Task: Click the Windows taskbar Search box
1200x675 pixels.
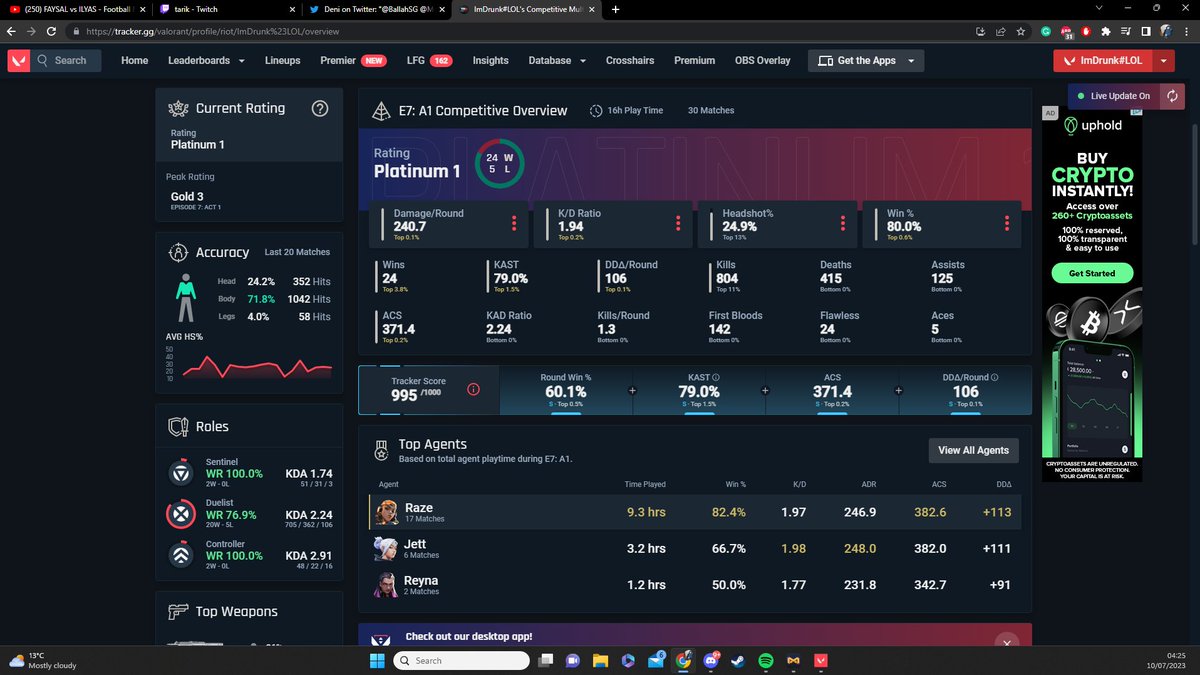Action: pyautogui.click(x=462, y=661)
